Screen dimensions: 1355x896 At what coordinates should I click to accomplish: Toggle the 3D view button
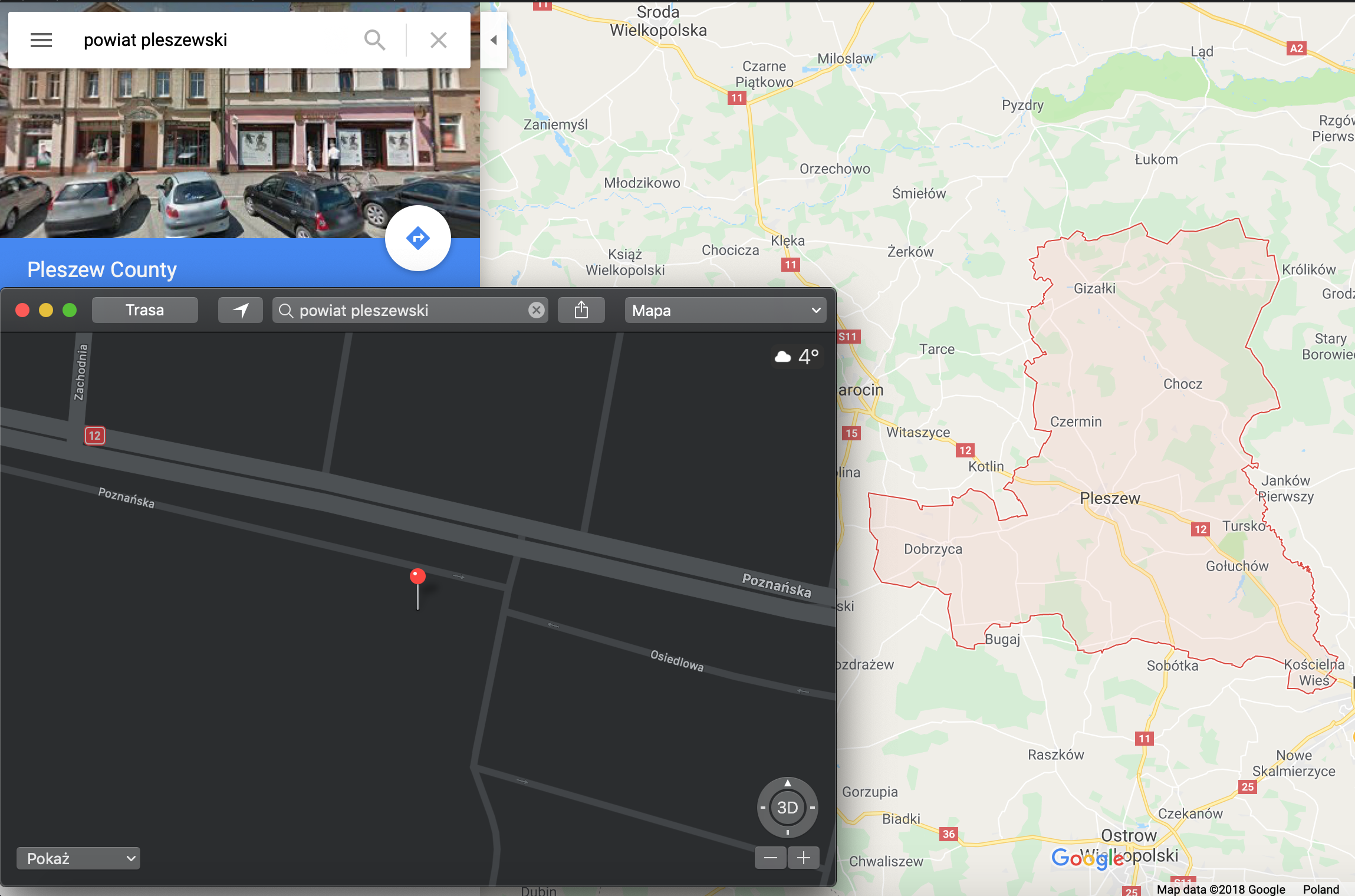(x=787, y=808)
